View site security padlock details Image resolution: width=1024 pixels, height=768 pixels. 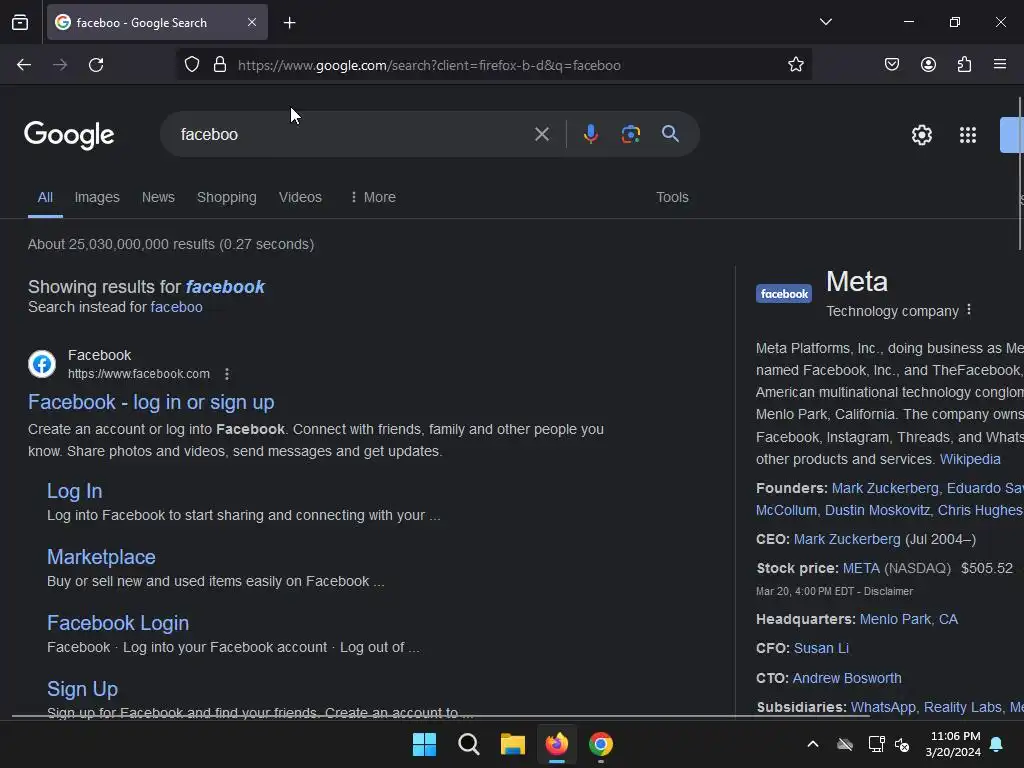[x=220, y=65]
